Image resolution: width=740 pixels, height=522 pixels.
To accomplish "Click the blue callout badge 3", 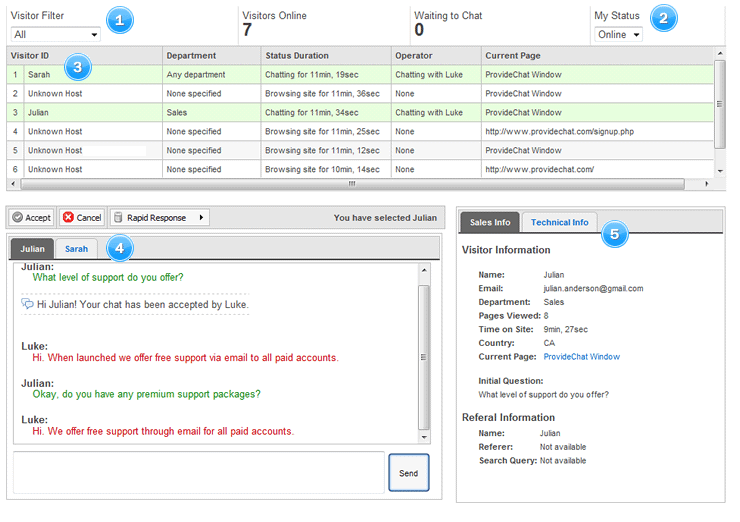I will pos(77,68).
